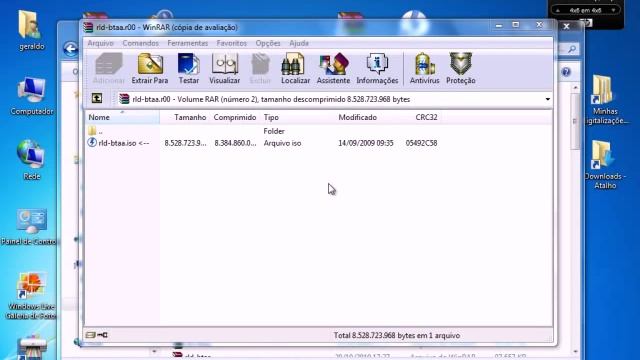Viewport: 640px width, 360px height.
Task: Open the Localizar search tool
Action: tap(295, 69)
